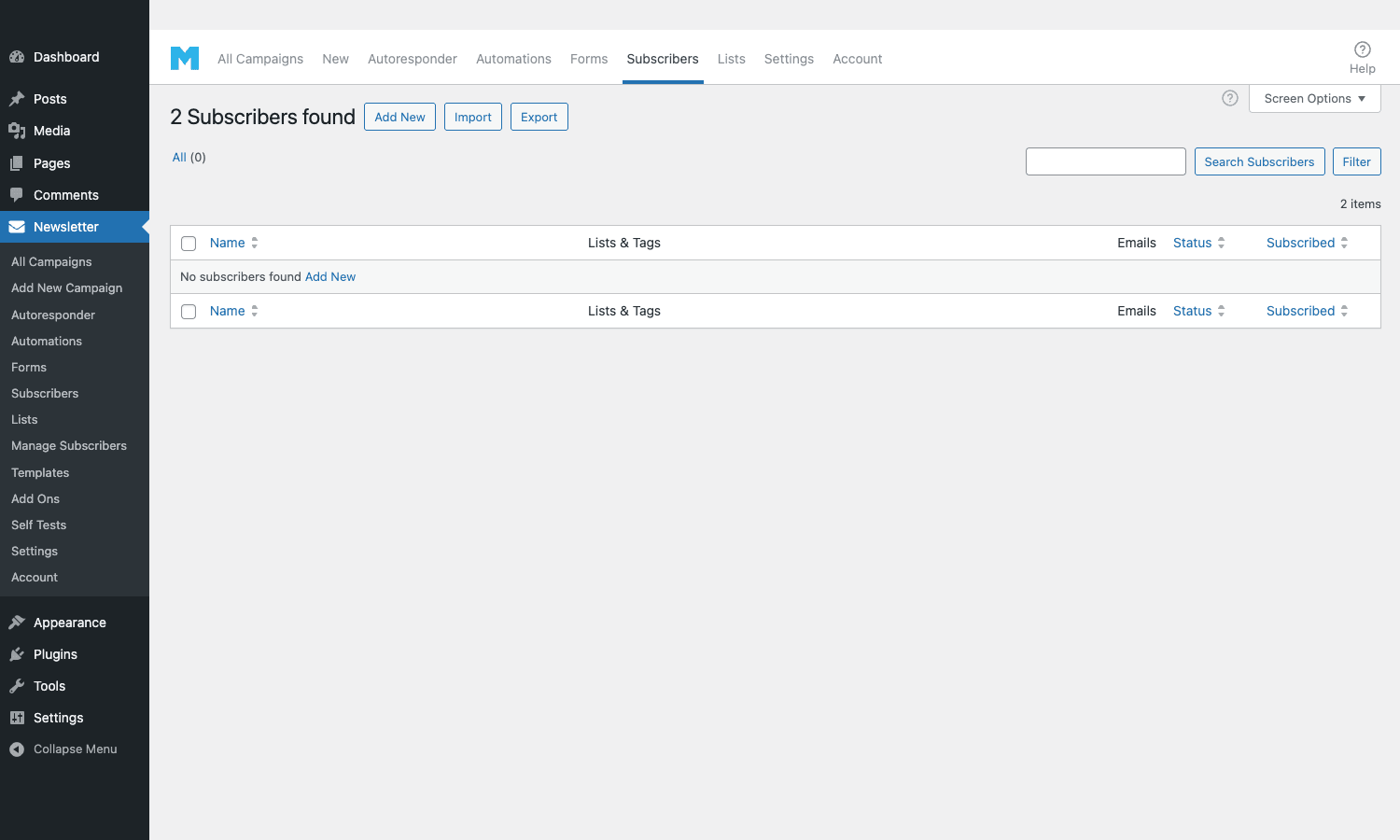Click the All (0) filter link
This screenshot has width=1400, height=840.
(189, 157)
